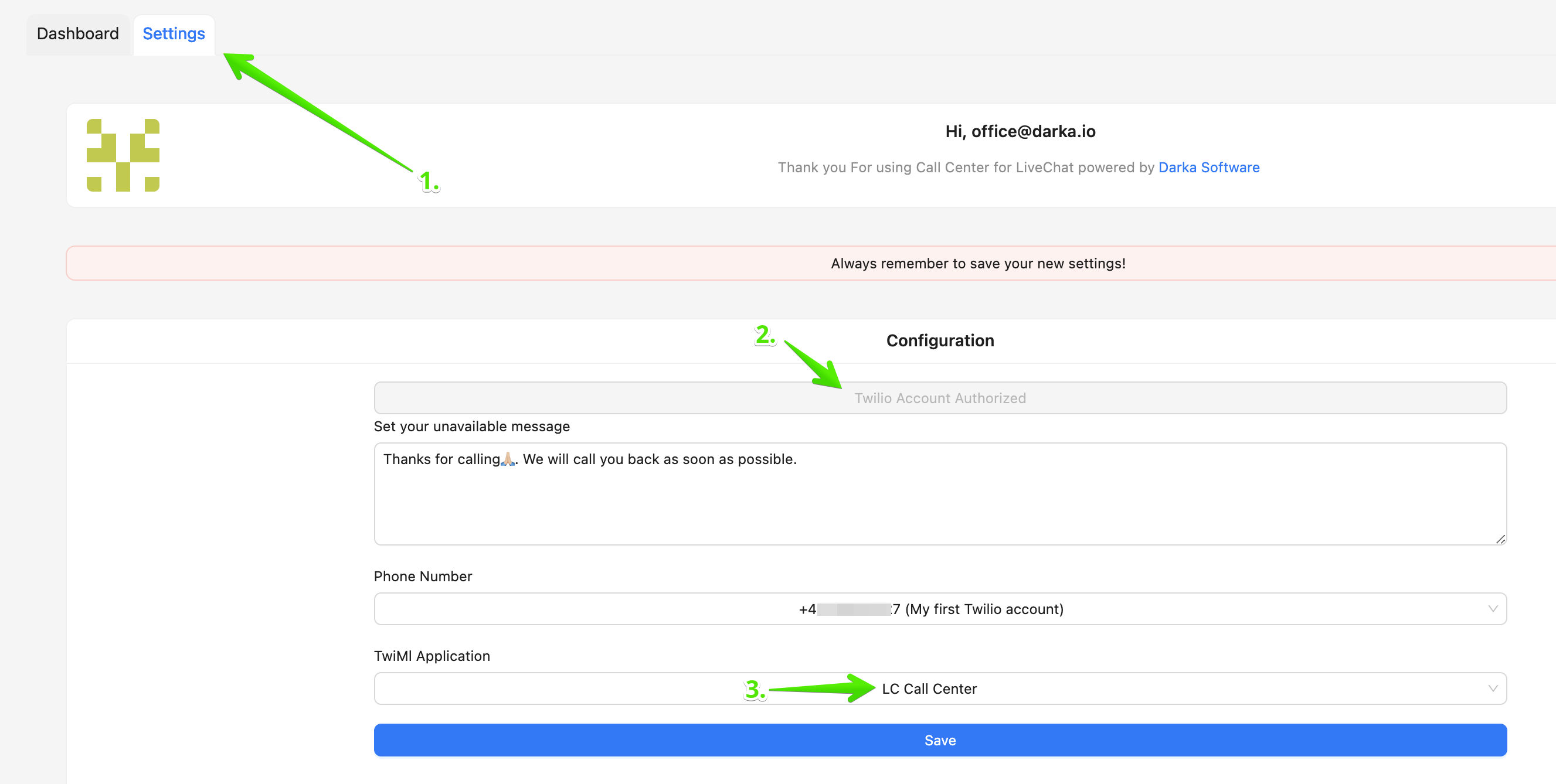
Task: Switch to the Dashboard tab
Action: [77, 34]
